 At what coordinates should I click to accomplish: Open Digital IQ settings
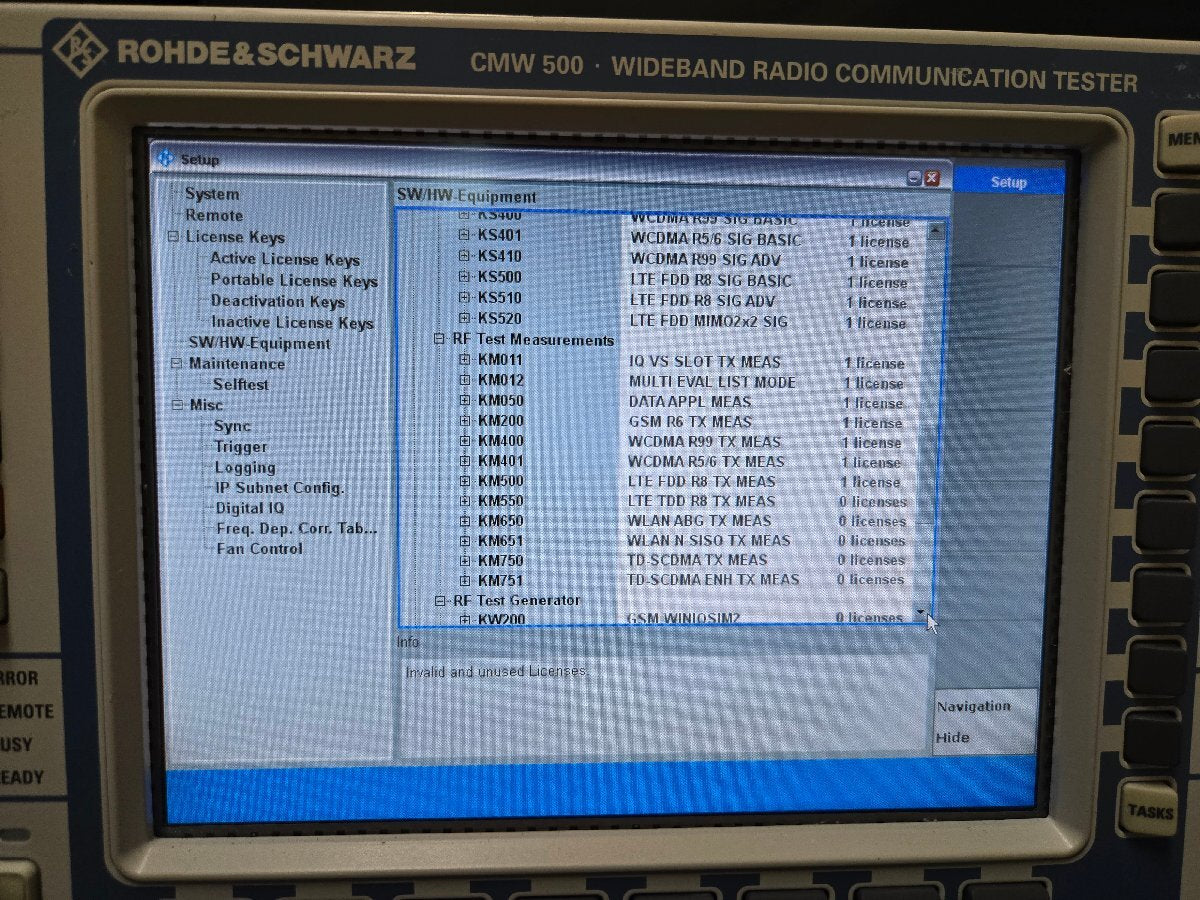click(x=250, y=507)
